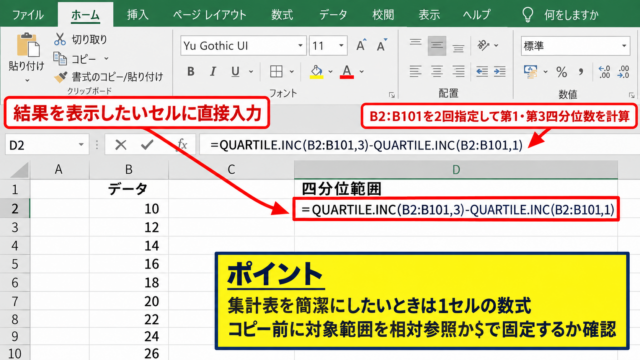This screenshot has height=360, width=640.
Task: Click the text orientation icon
Action: (484, 45)
